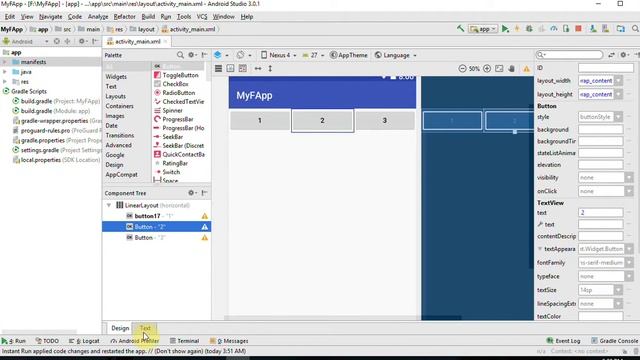
Task: Open the Logcat tool window
Action: (84, 341)
